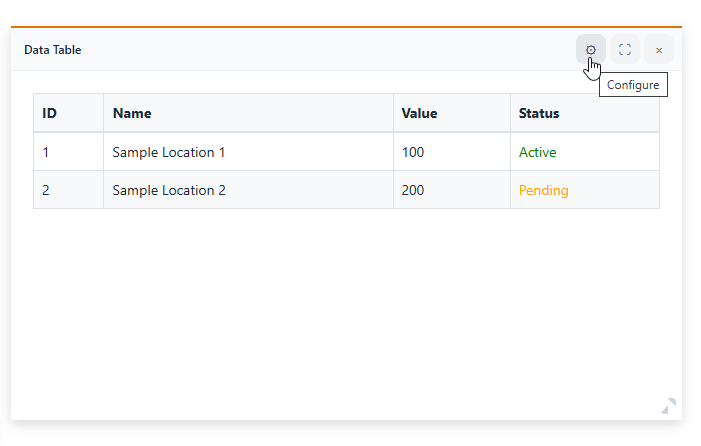Sort by the Name column header
This screenshot has height=446, width=701.
tap(132, 113)
